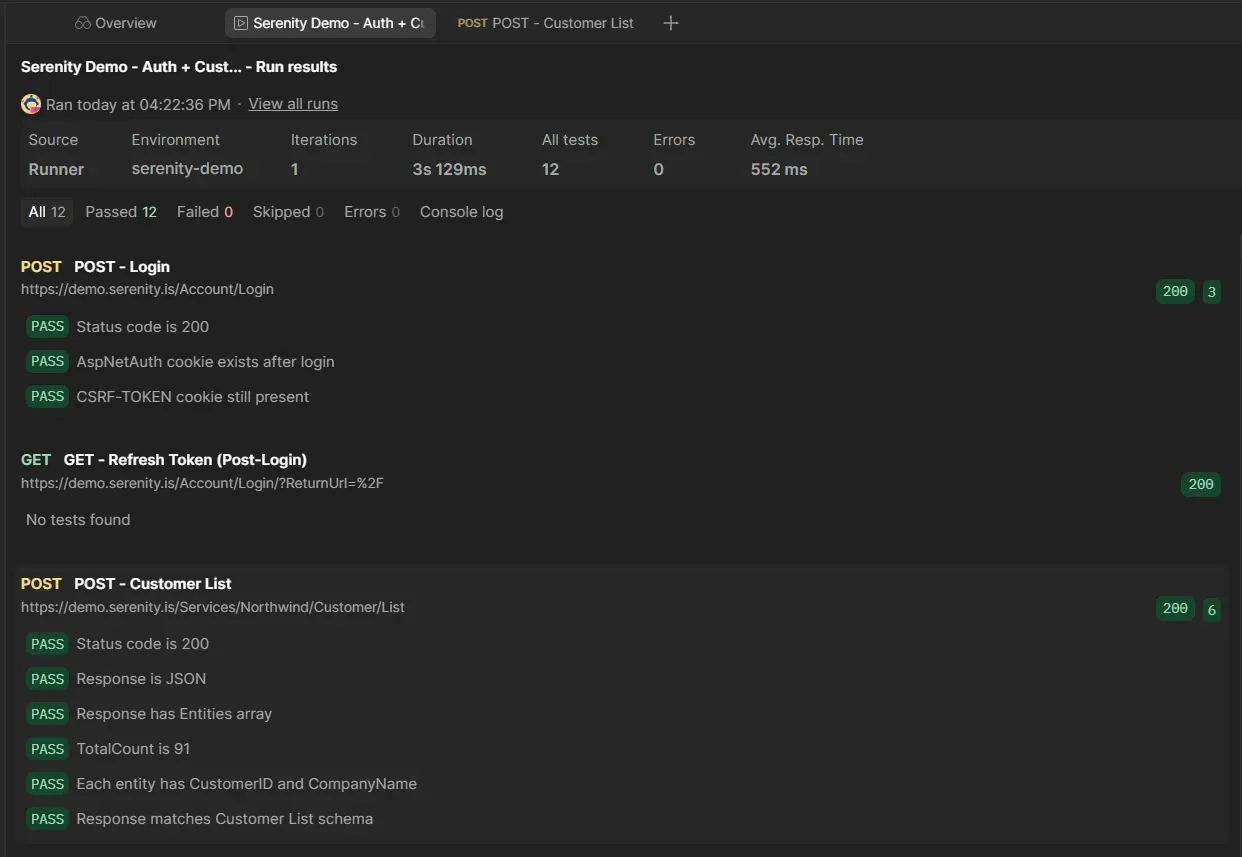This screenshot has width=1242, height=857.
Task: Click the test count badge 6 for Customer List
Action: 1211,609
